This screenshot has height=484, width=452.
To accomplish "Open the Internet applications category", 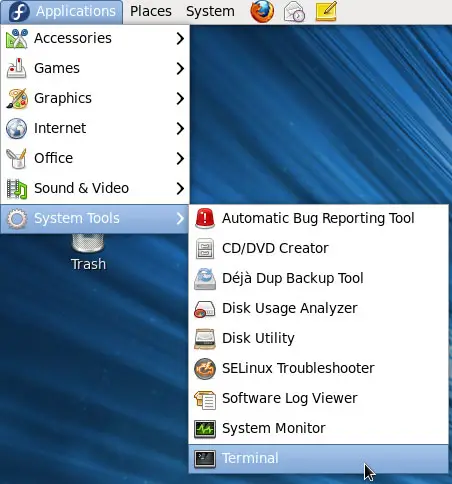I will pyautogui.click(x=95, y=128).
